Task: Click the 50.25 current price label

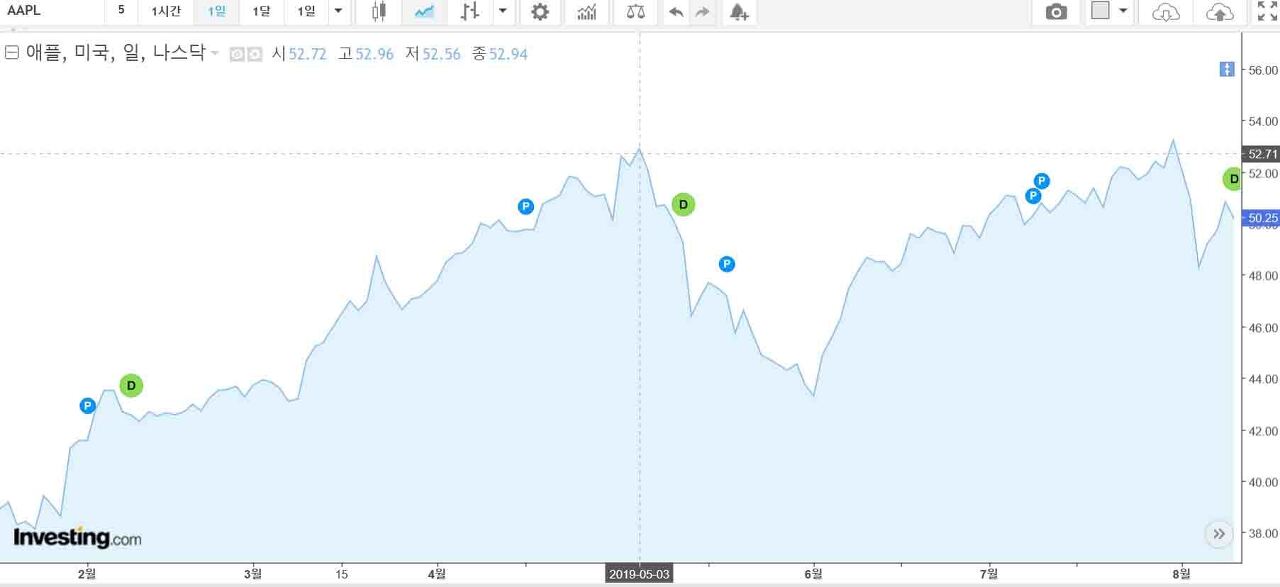Action: pyautogui.click(x=1261, y=217)
